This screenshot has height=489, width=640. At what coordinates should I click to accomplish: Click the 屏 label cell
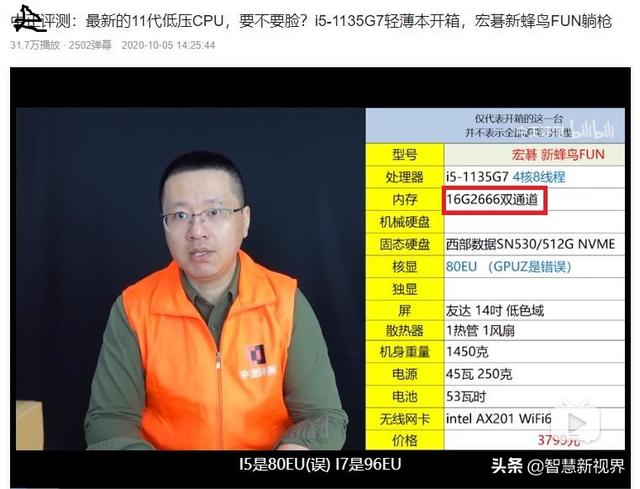click(404, 311)
